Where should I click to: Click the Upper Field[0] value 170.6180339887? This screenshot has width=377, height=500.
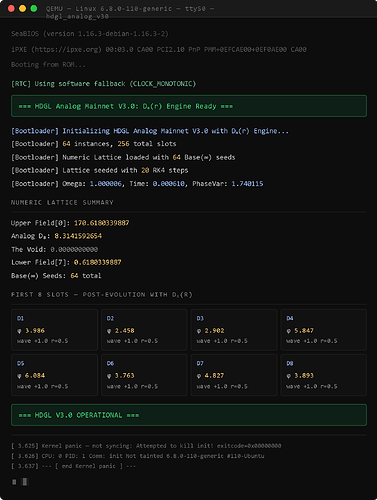click(102, 223)
